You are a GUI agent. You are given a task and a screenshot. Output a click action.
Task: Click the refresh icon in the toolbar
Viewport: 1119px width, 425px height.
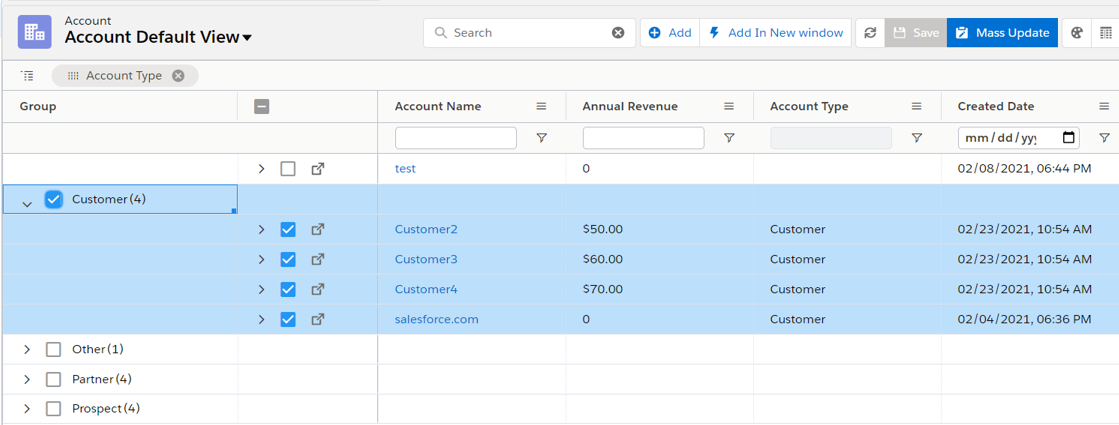870,33
